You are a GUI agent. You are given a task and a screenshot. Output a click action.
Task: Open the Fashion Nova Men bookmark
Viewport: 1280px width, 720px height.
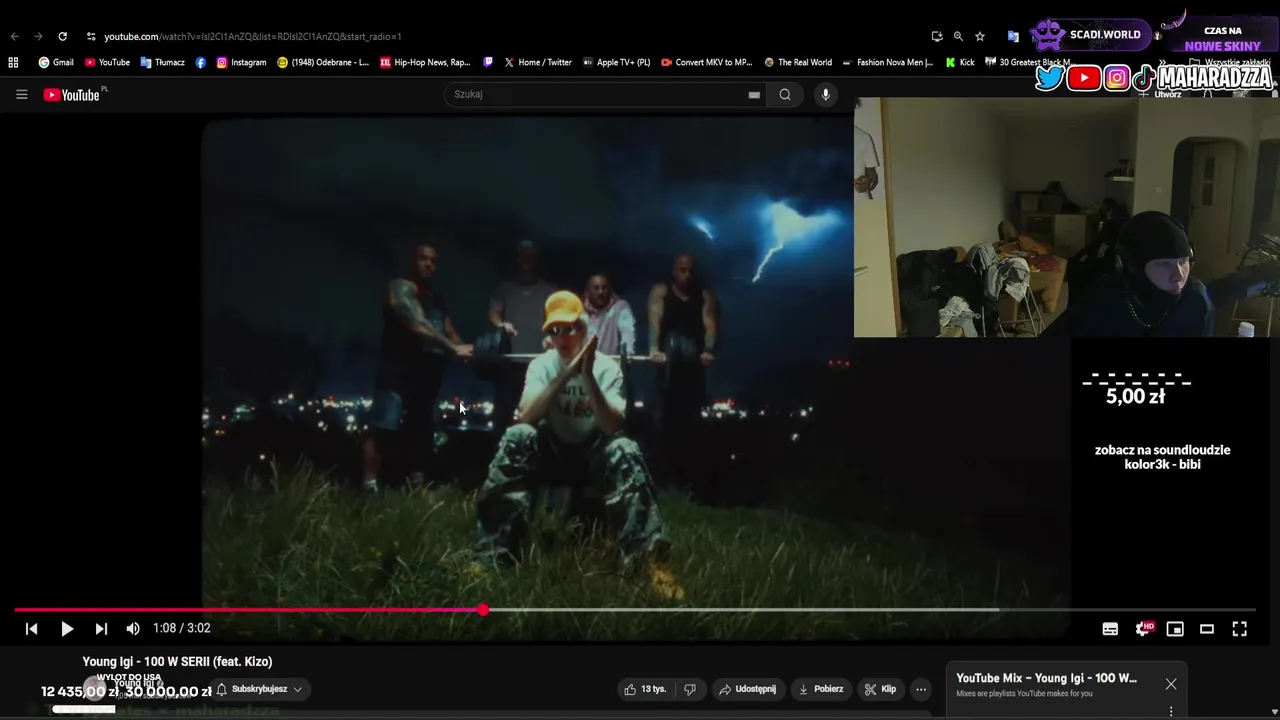pyautogui.click(x=887, y=62)
